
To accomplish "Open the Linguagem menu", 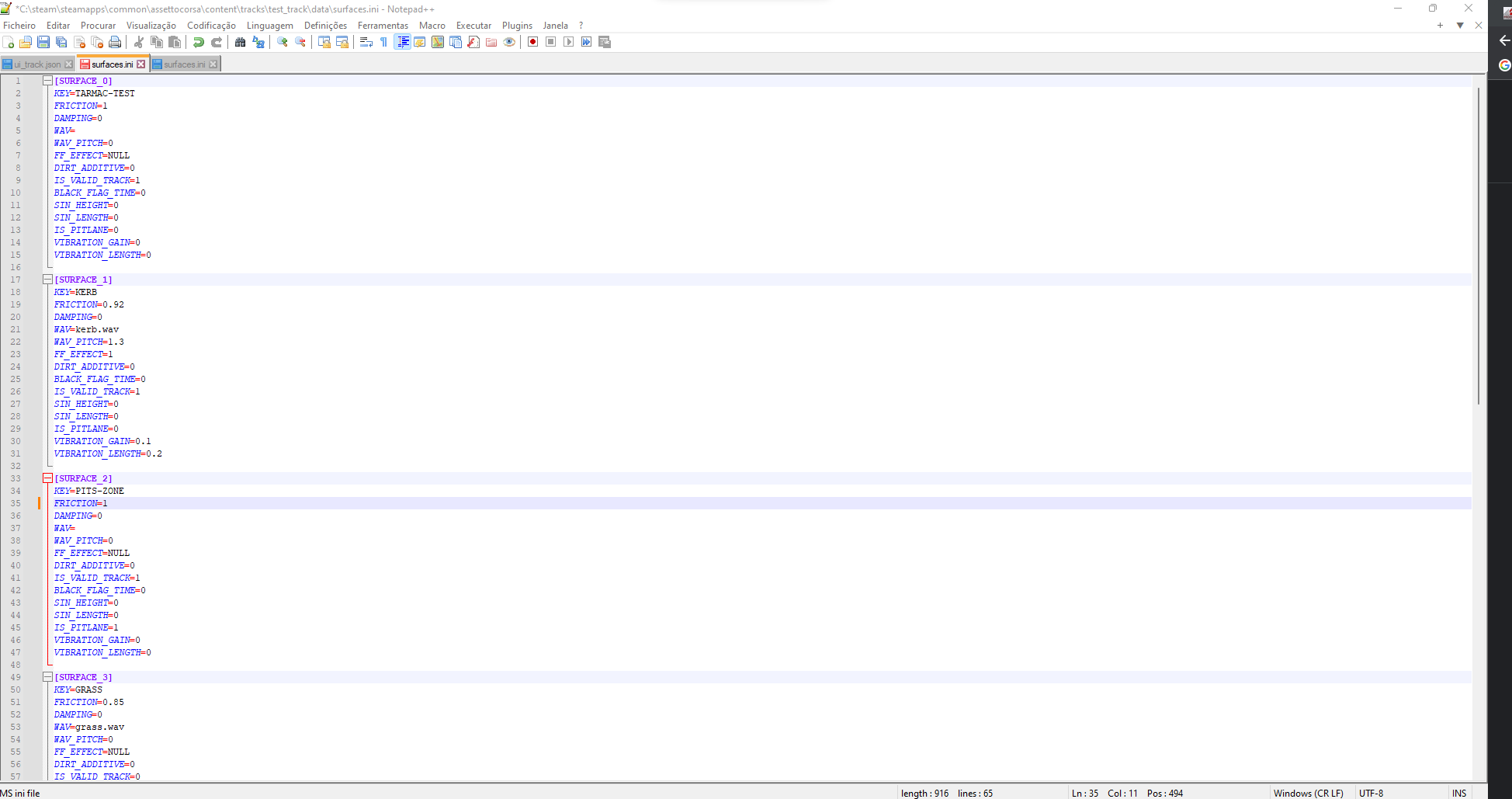I will 270,26.
